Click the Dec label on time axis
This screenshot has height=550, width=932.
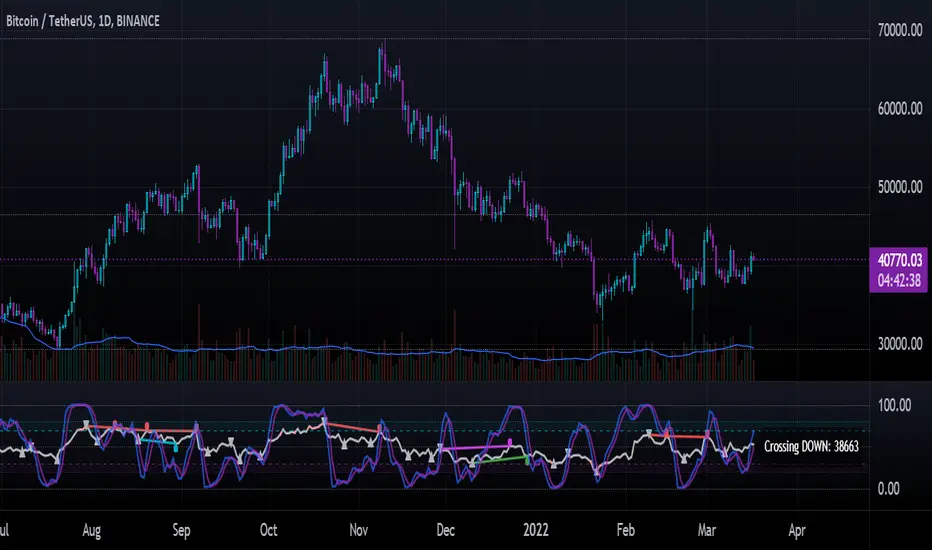(x=446, y=530)
